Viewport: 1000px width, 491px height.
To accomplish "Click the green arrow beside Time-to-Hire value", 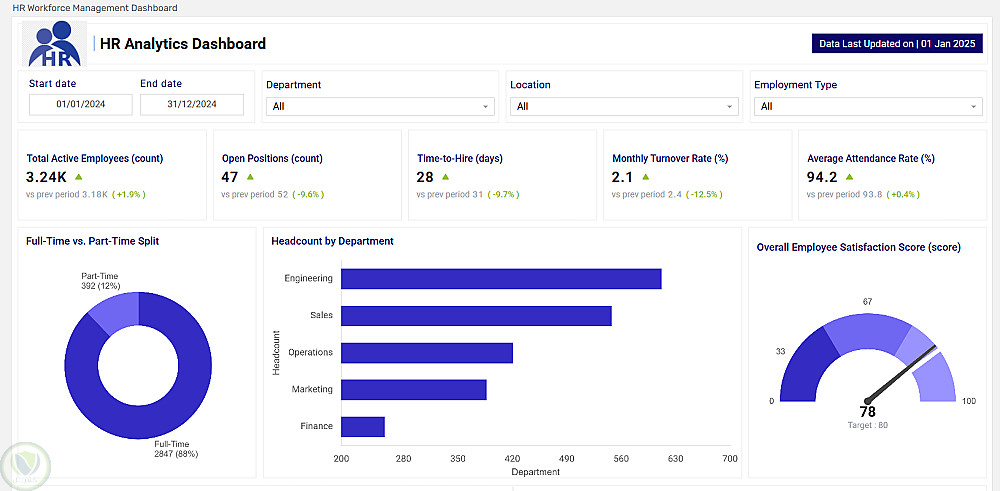I will click(445, 177).
